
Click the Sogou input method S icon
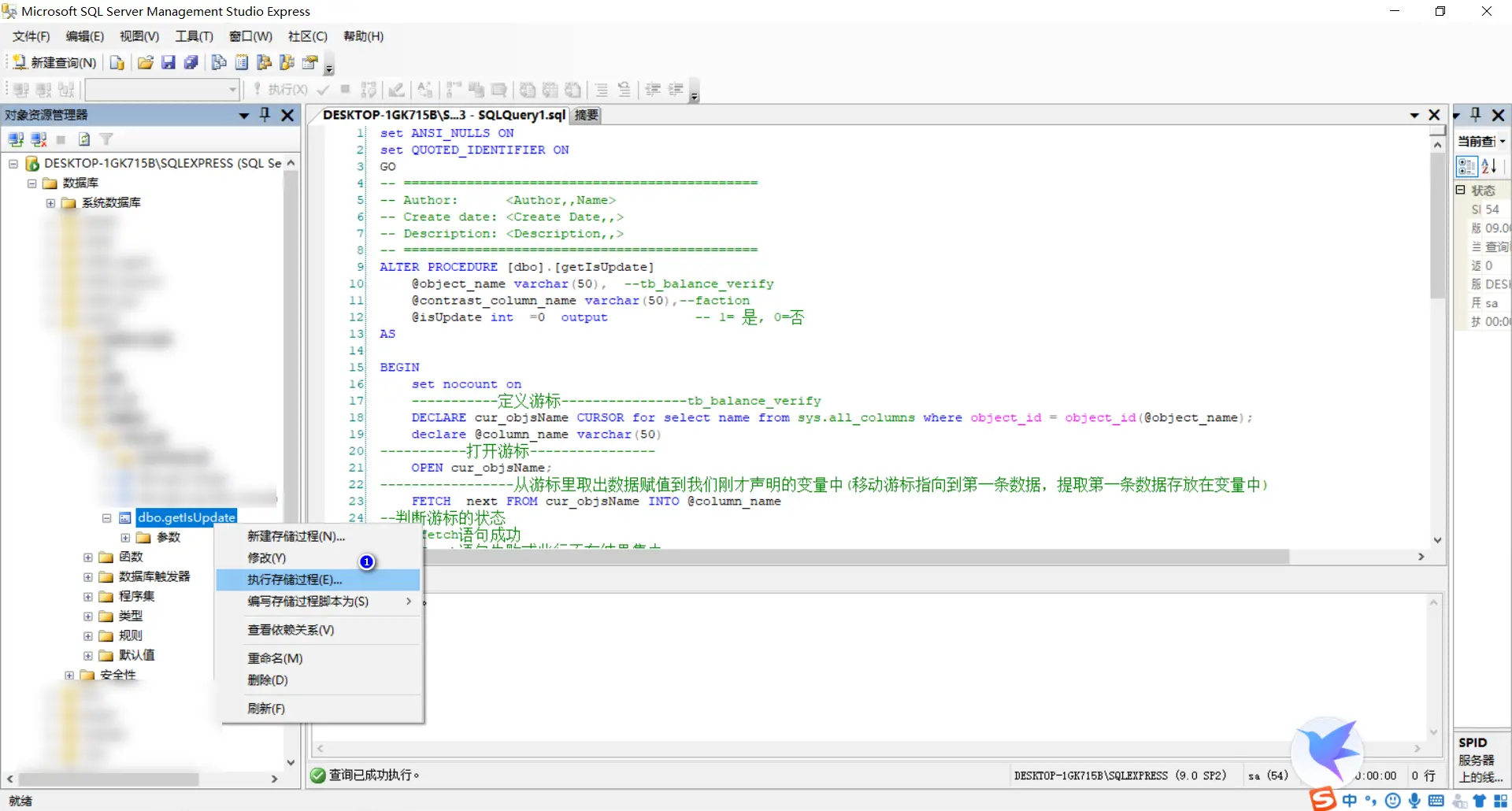1323,799
